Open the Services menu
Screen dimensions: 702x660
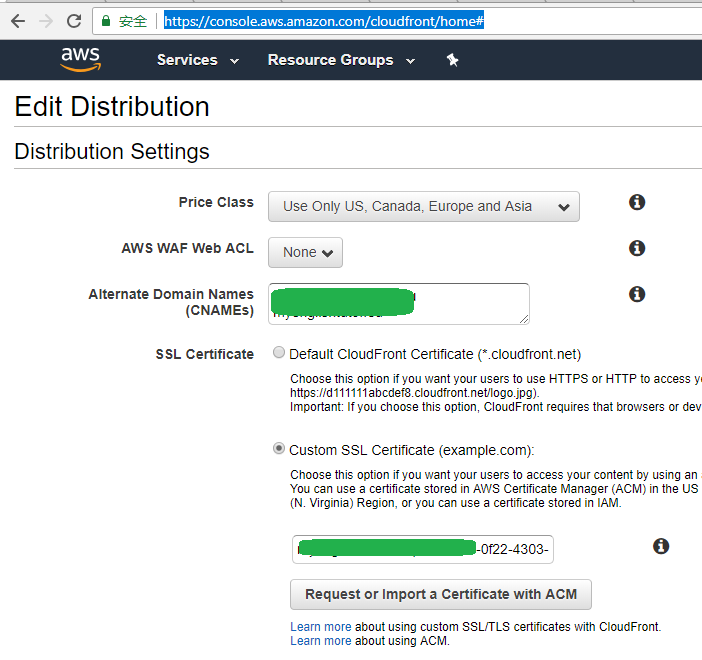coord(198,60)
